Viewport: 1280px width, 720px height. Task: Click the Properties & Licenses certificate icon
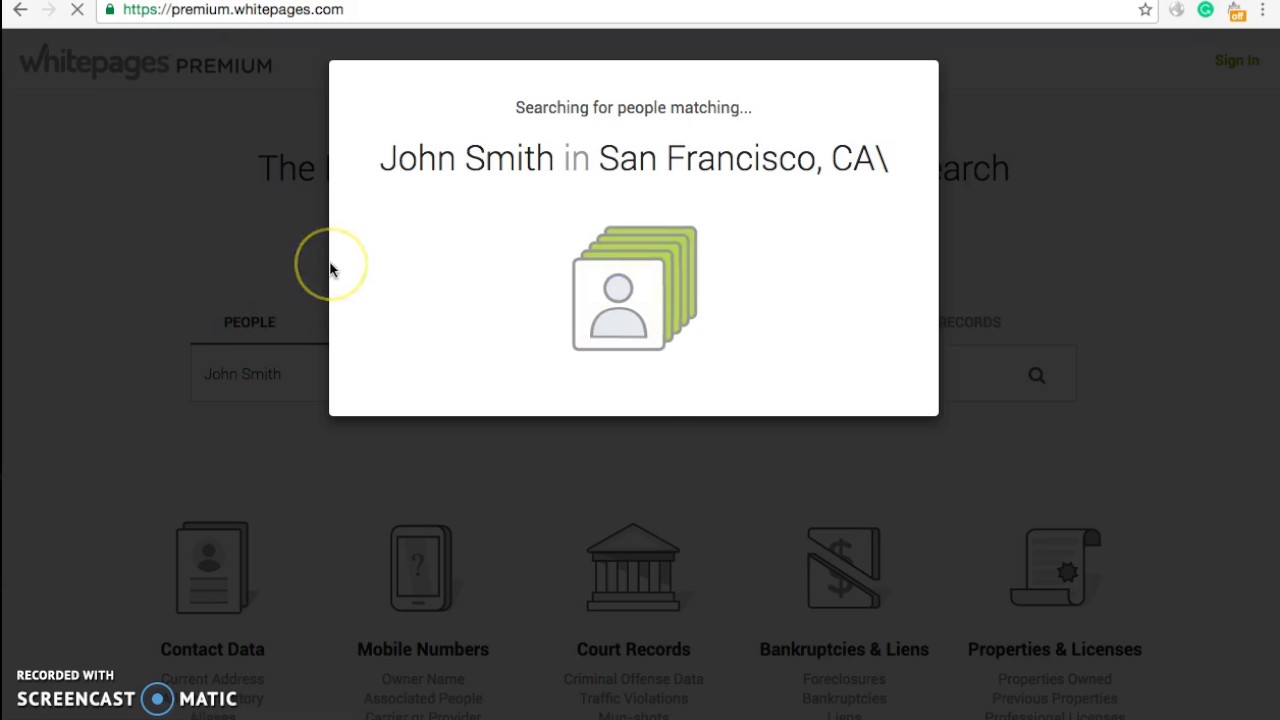1055,567
